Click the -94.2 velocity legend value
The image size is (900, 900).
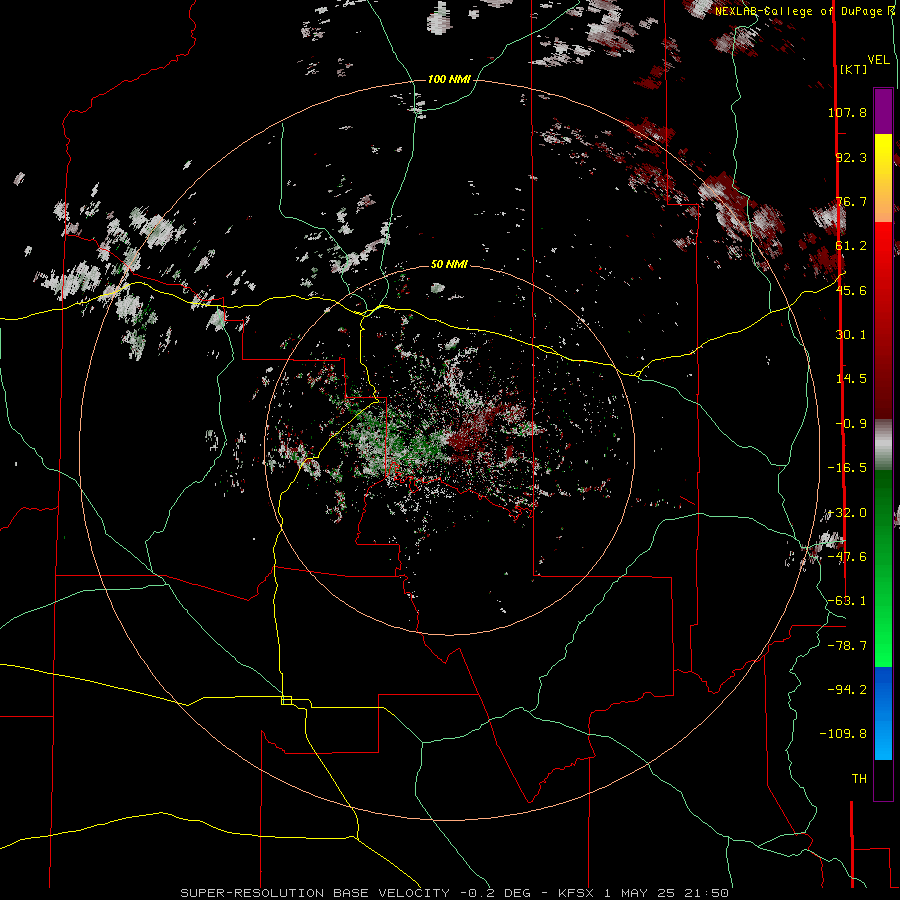point(847,690)
